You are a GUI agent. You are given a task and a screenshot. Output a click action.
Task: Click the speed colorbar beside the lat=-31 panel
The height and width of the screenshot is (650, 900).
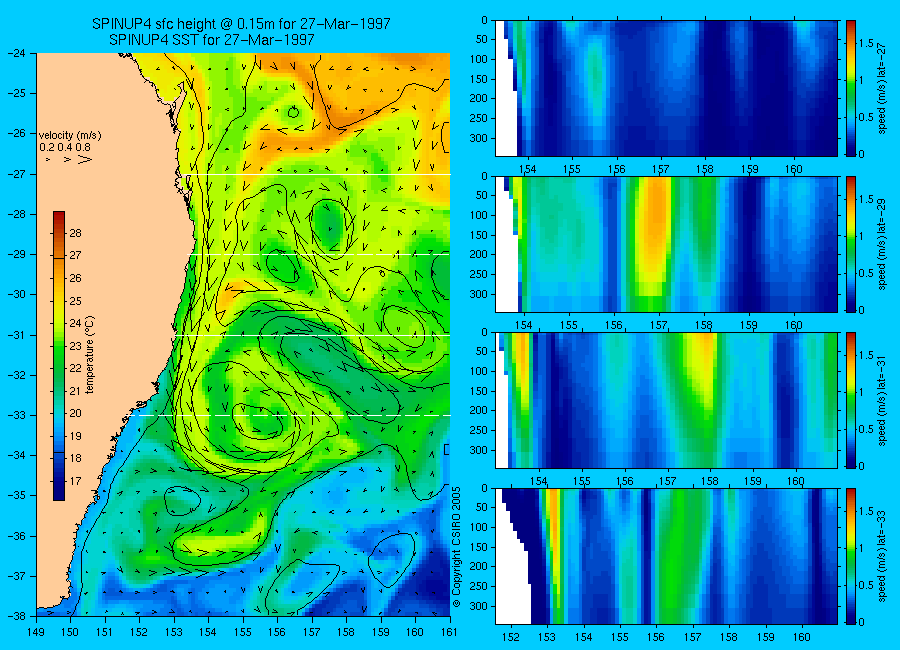click(x=850, y=400)
